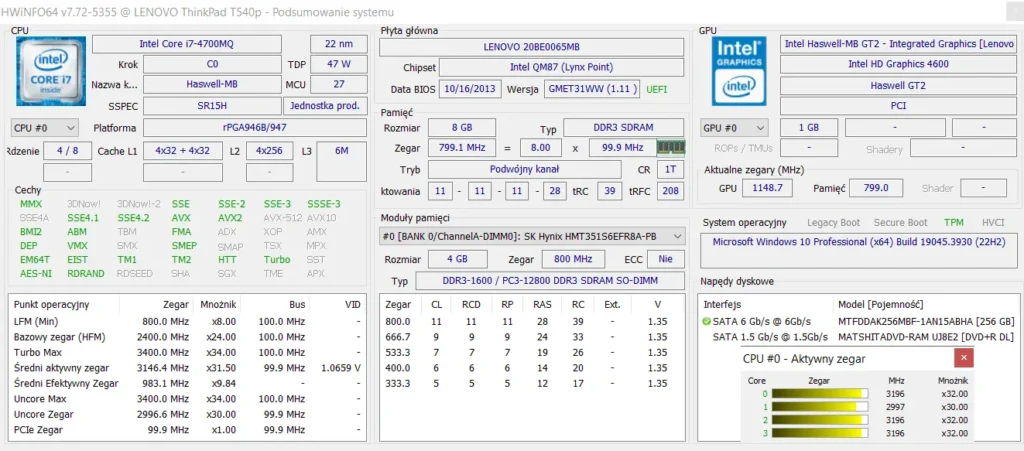Click the DDR3 SDRAM memory type field

click(x=624, y=128)
